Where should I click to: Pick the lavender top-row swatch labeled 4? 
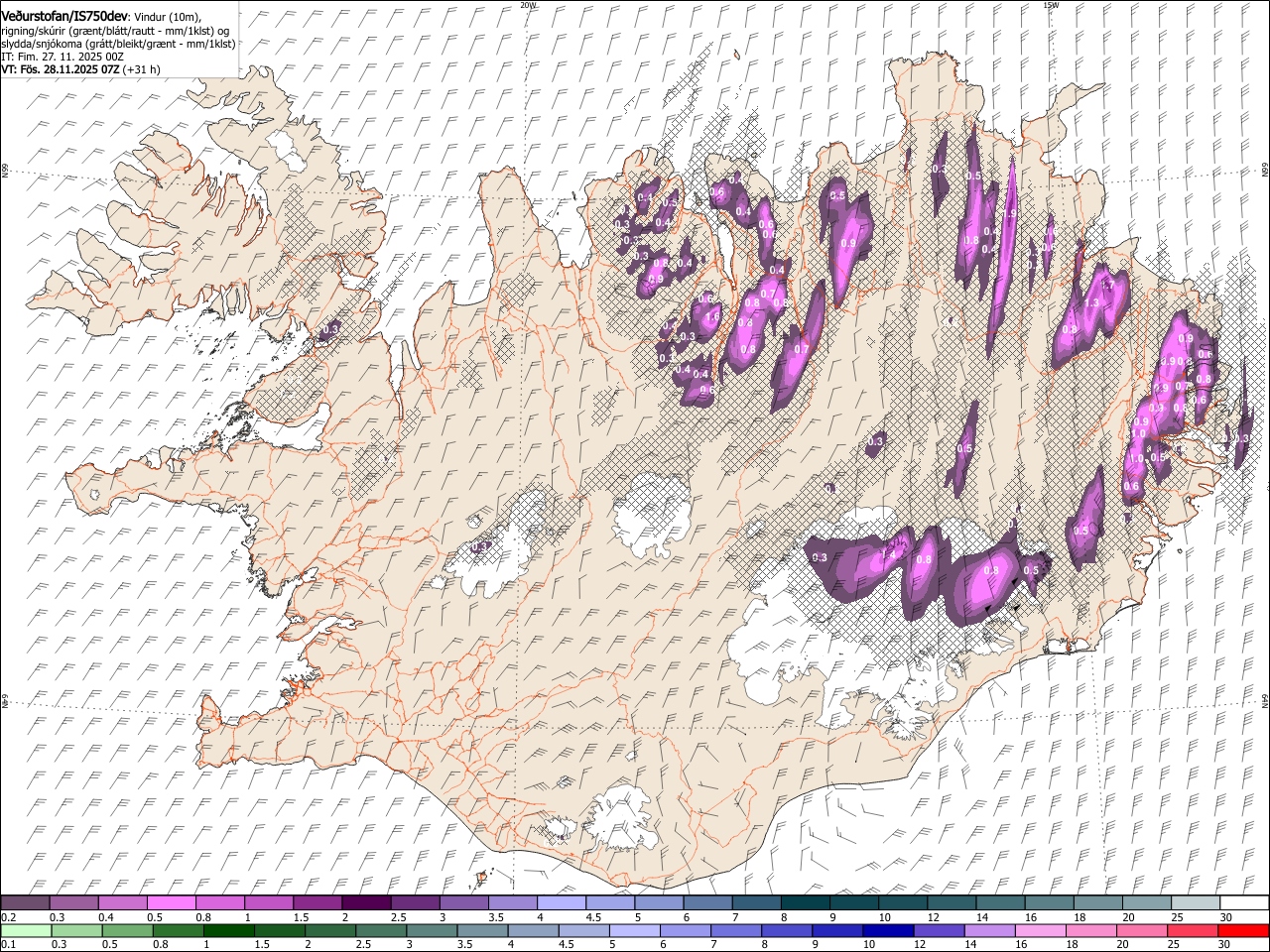pyautogui.click(x=562, y=903)
